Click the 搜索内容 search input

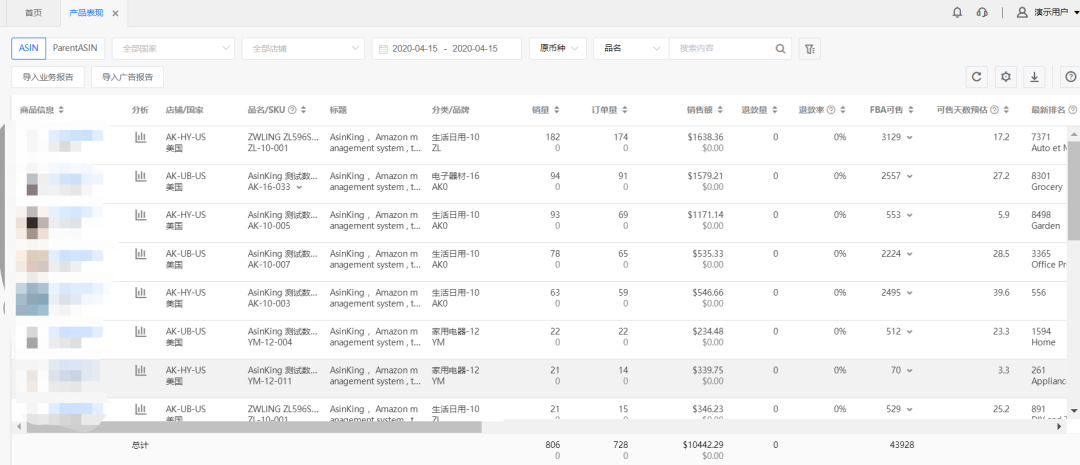tap(722, 49)
